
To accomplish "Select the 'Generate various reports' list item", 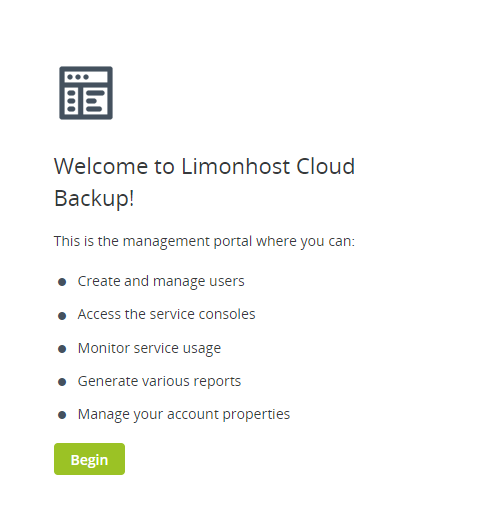I will [x=159, y=381].
